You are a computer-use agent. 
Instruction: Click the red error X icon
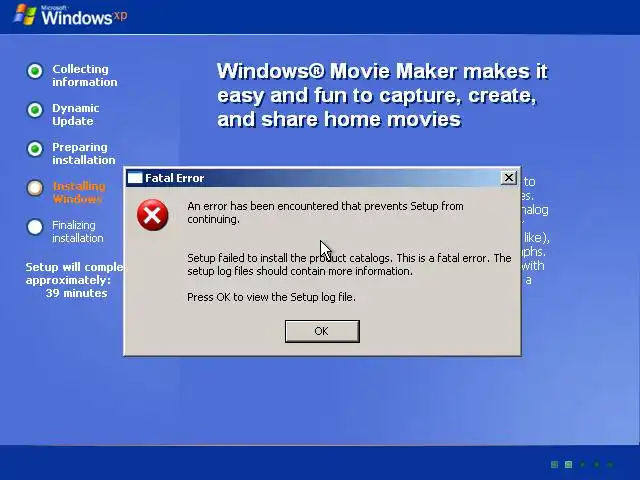152,215
